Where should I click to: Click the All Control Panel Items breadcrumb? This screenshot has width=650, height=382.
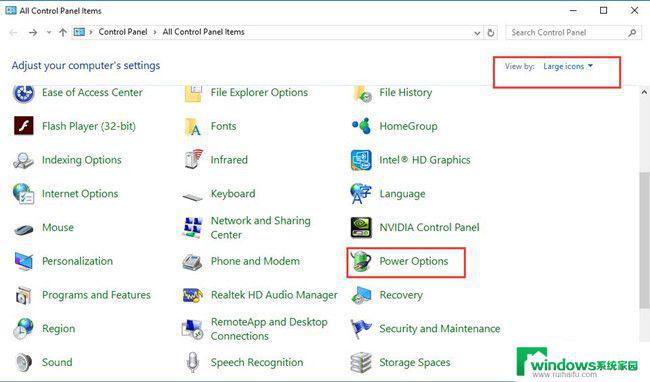(x=203, y=32)
